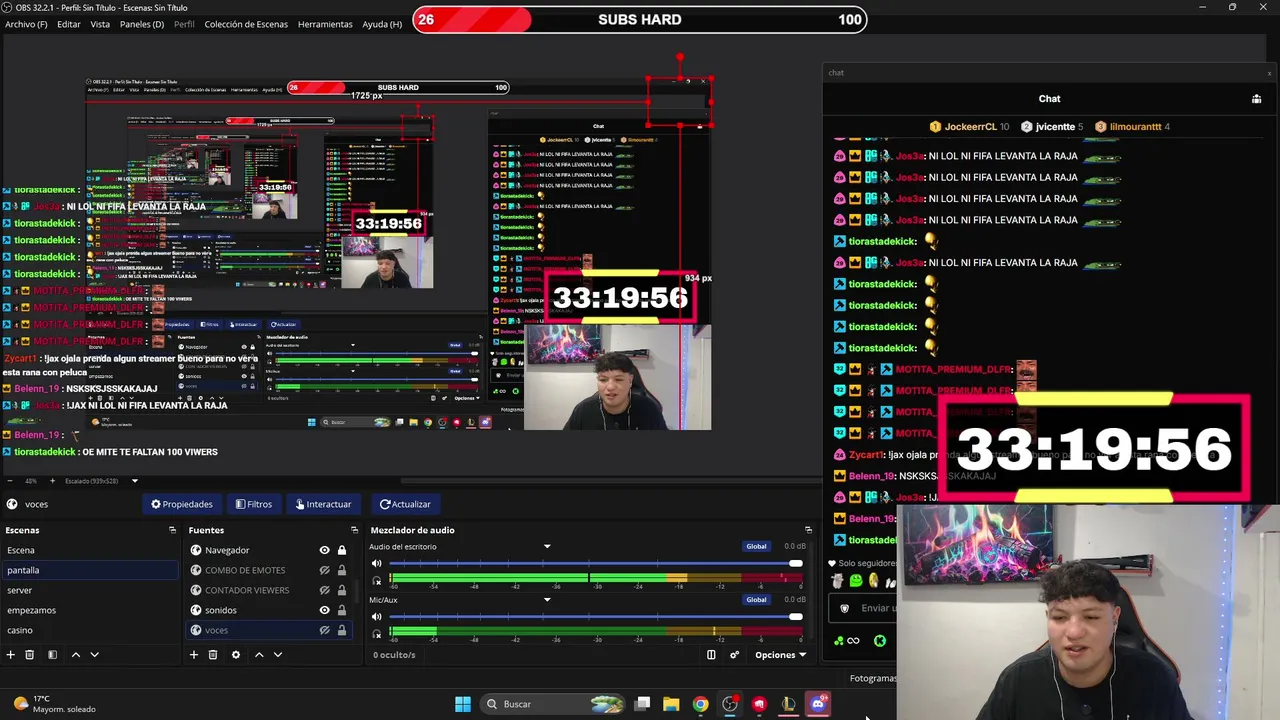The image size is (1280, 720).
Task: Open Discord from the taskbar
Action: click(818, 704)
